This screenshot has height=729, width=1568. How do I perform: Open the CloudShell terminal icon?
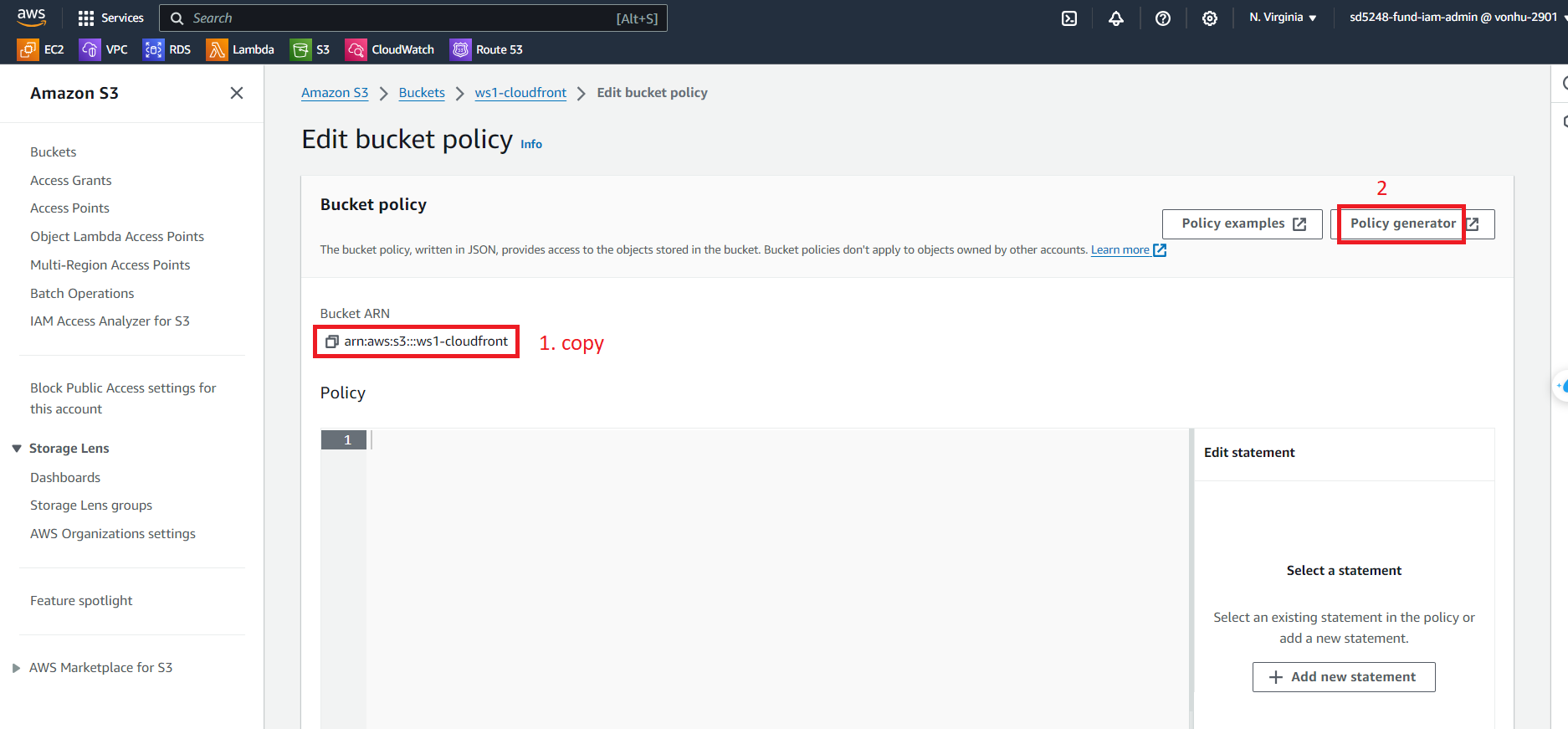coord(1069,18)
